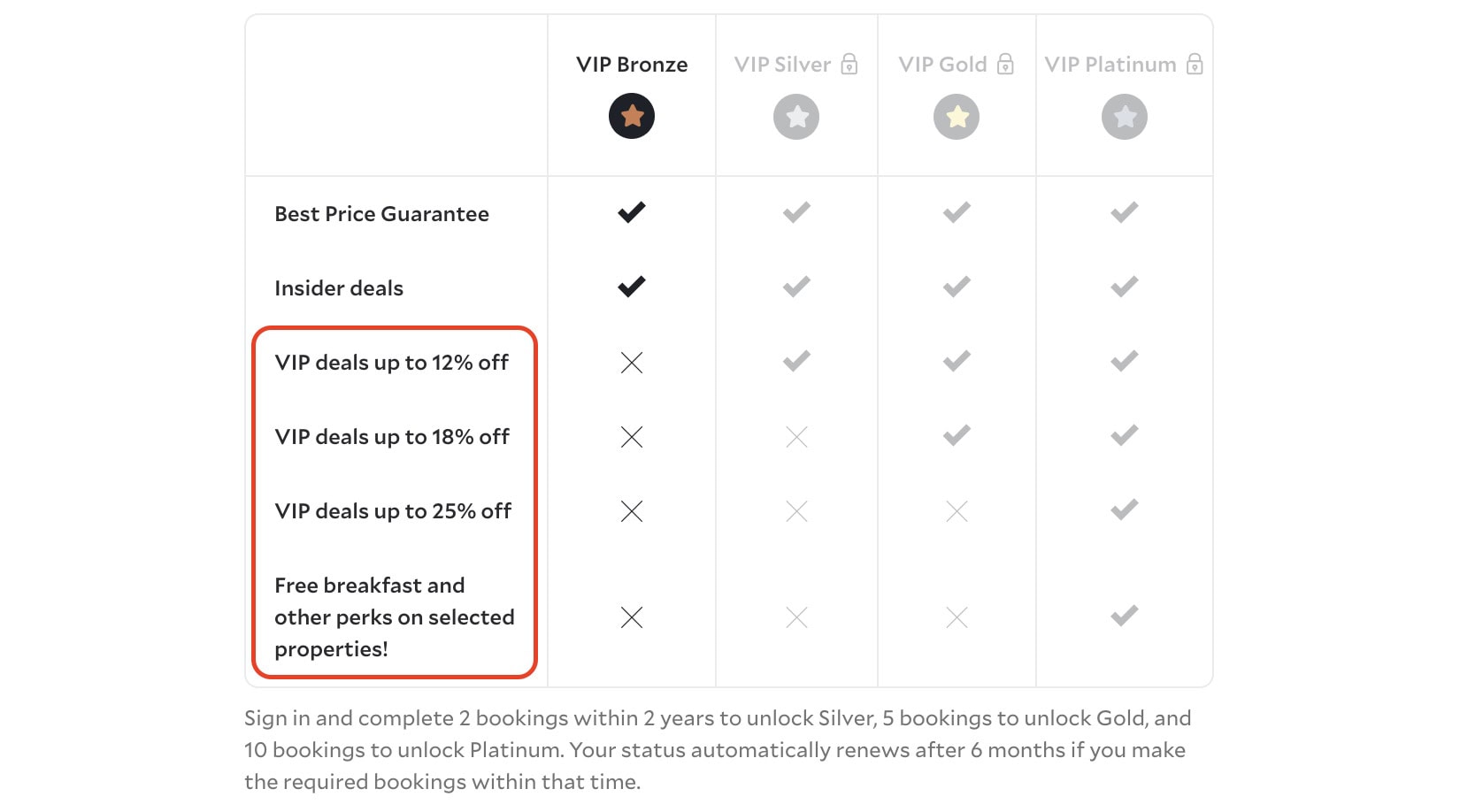This screenshot has width=1460, height=812.
Task: Click the Silver 12% off checkmark
Action: (796, 361)
